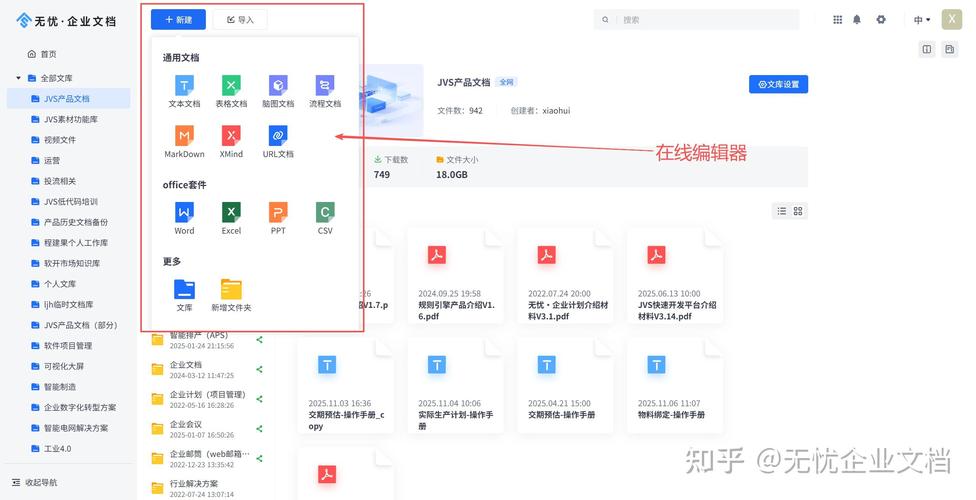Open 文库设置 library settings
Screen dimensions: 976x500
point(778,84)
